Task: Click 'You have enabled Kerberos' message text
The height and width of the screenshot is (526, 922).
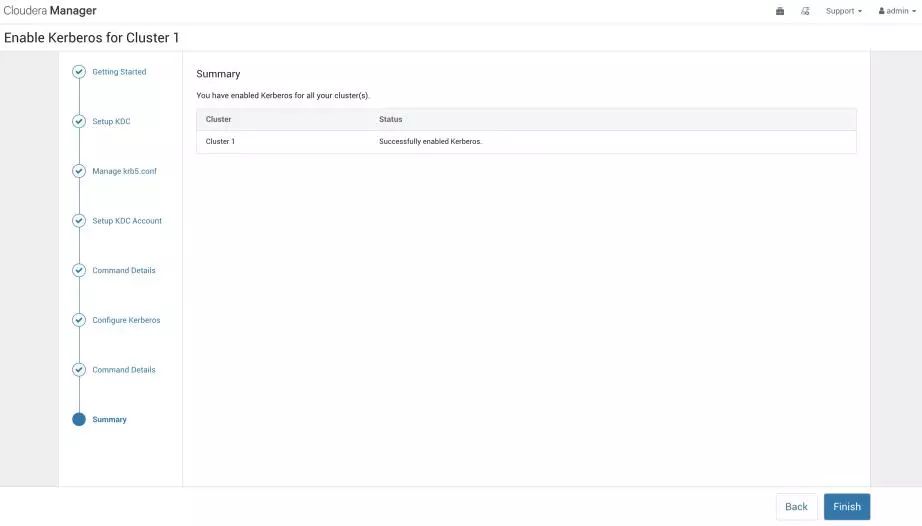Action: (x=283, y=95)
